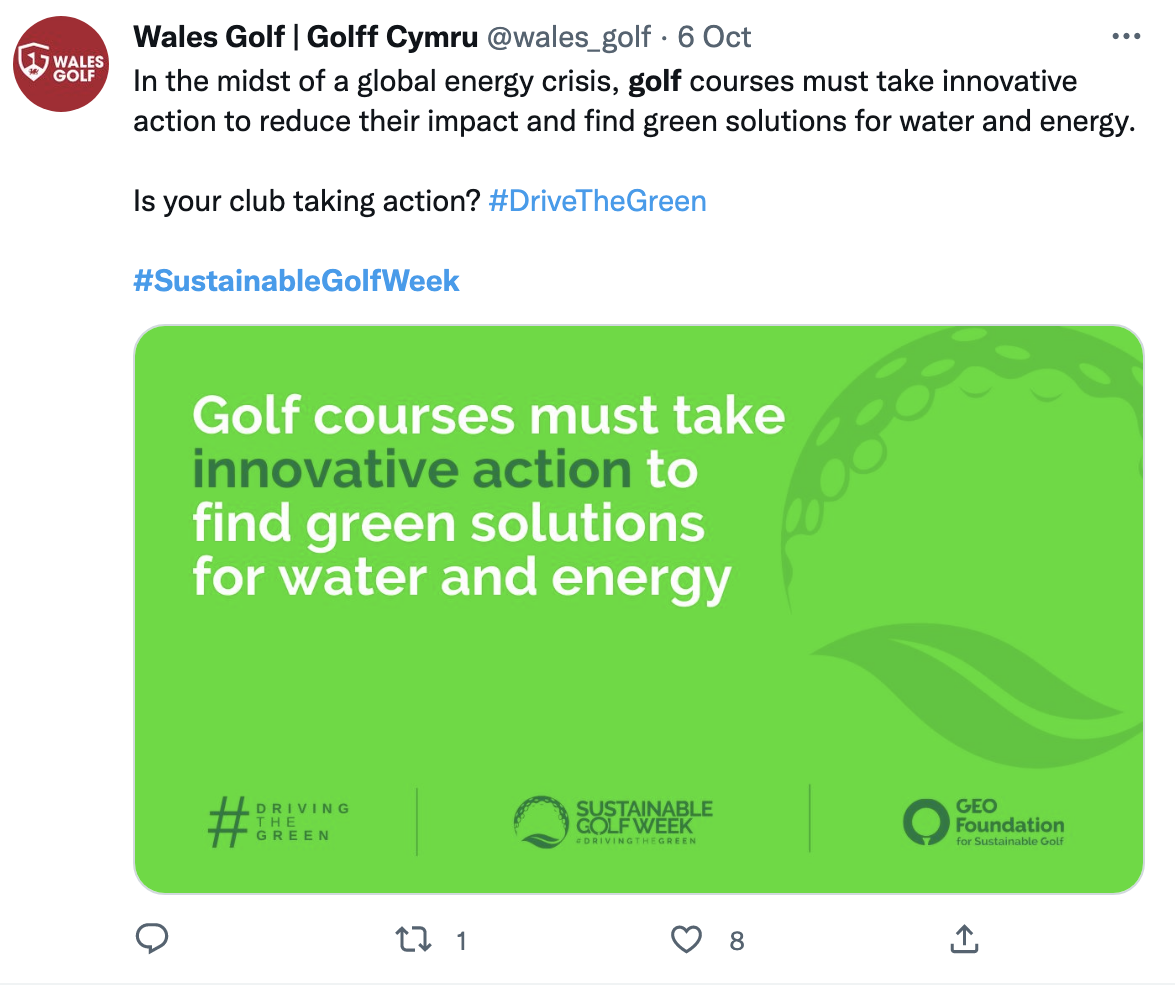1175x985 pixels.
Task: Click the Sustainable Golf Week logo
Action: (613, 822)
